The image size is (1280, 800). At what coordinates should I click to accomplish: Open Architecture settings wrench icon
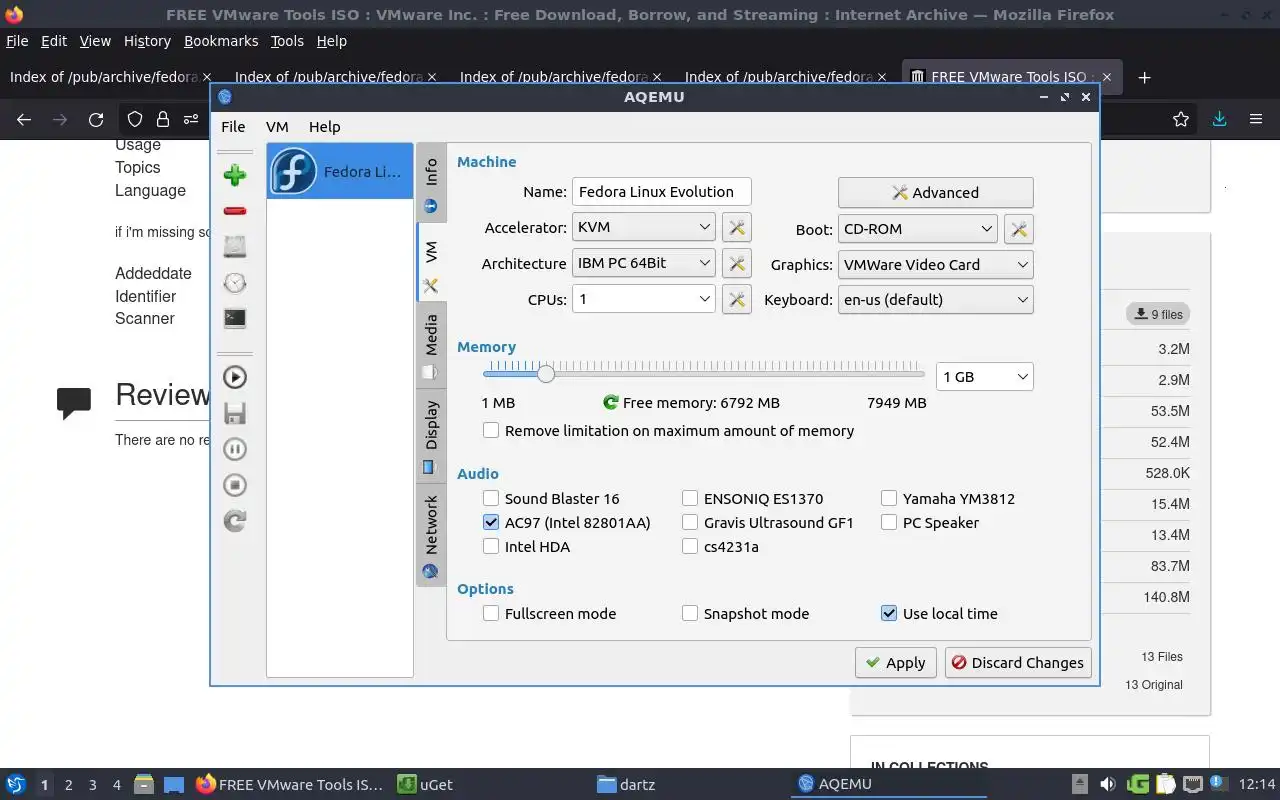point(737,264)
